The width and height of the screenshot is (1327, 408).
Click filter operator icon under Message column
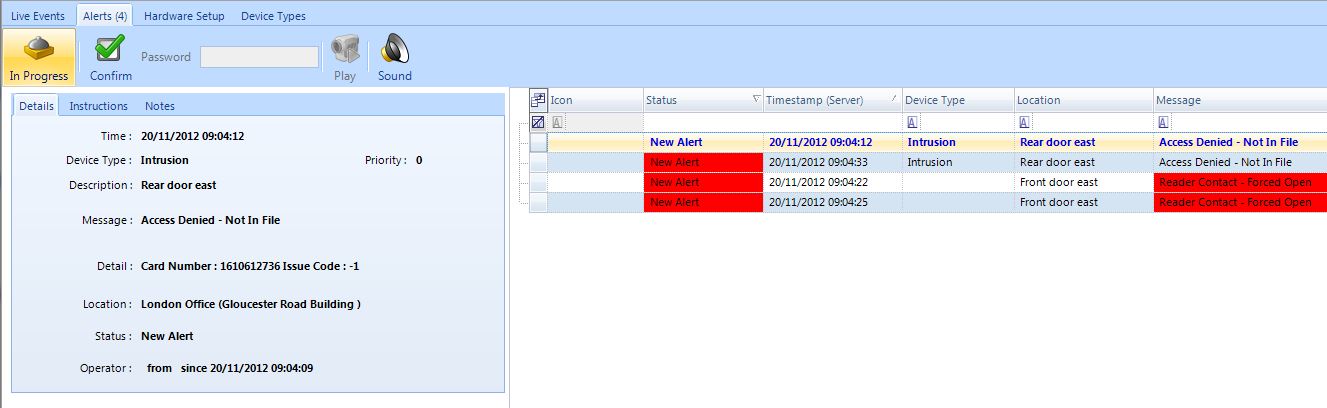1164,122
